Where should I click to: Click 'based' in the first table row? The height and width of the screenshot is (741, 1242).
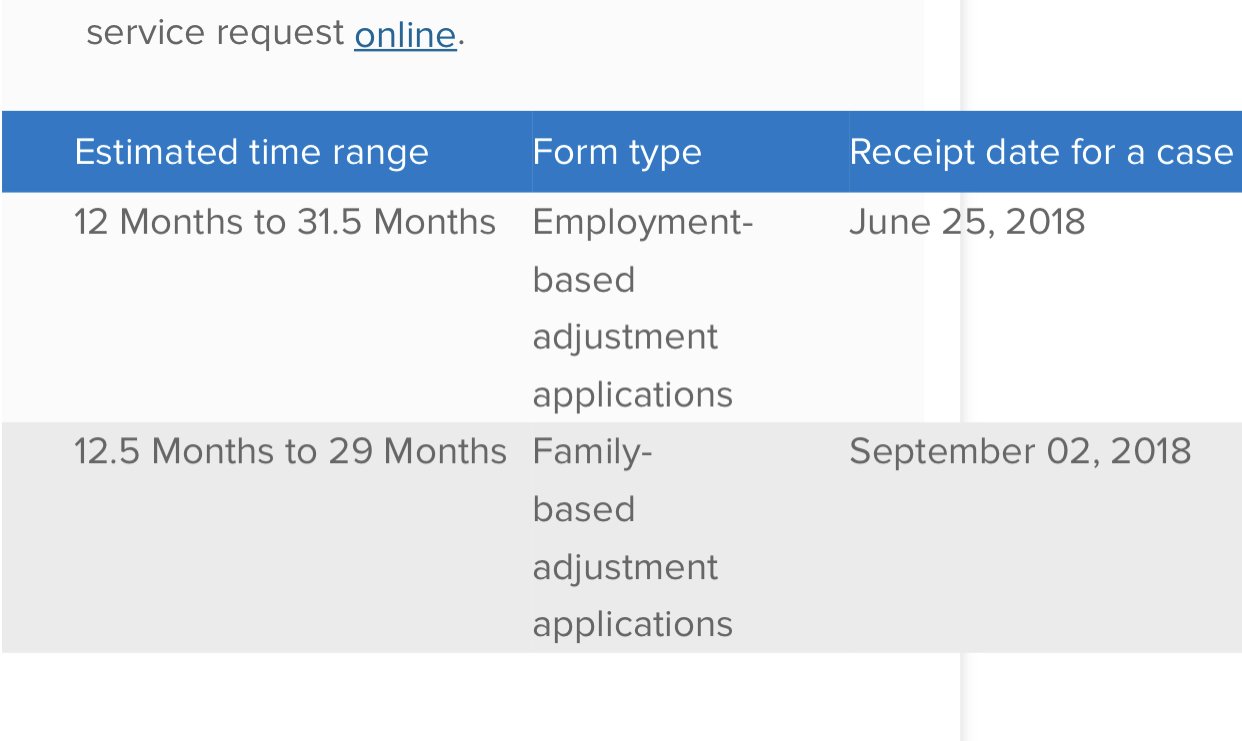(583, 280)
